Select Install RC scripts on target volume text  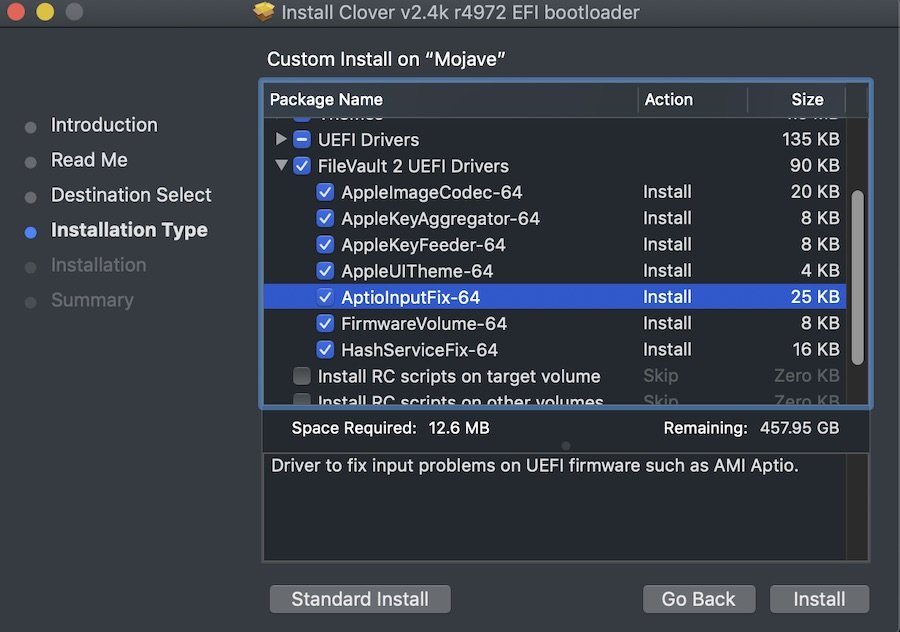pyautogui.click(x=459, y=376)
